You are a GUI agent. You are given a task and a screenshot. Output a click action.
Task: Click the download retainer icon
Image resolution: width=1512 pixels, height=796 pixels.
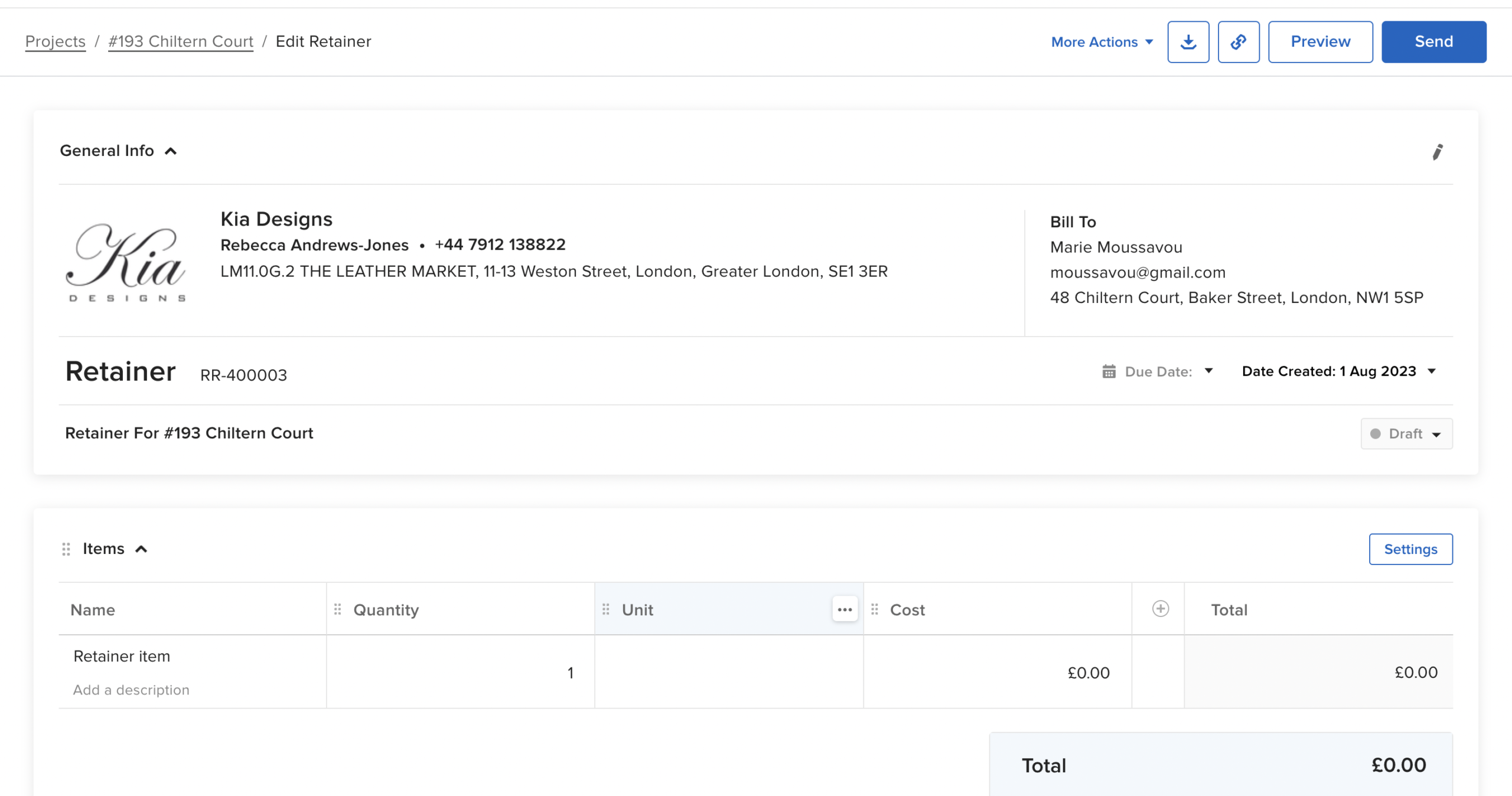coord(1188,42)
